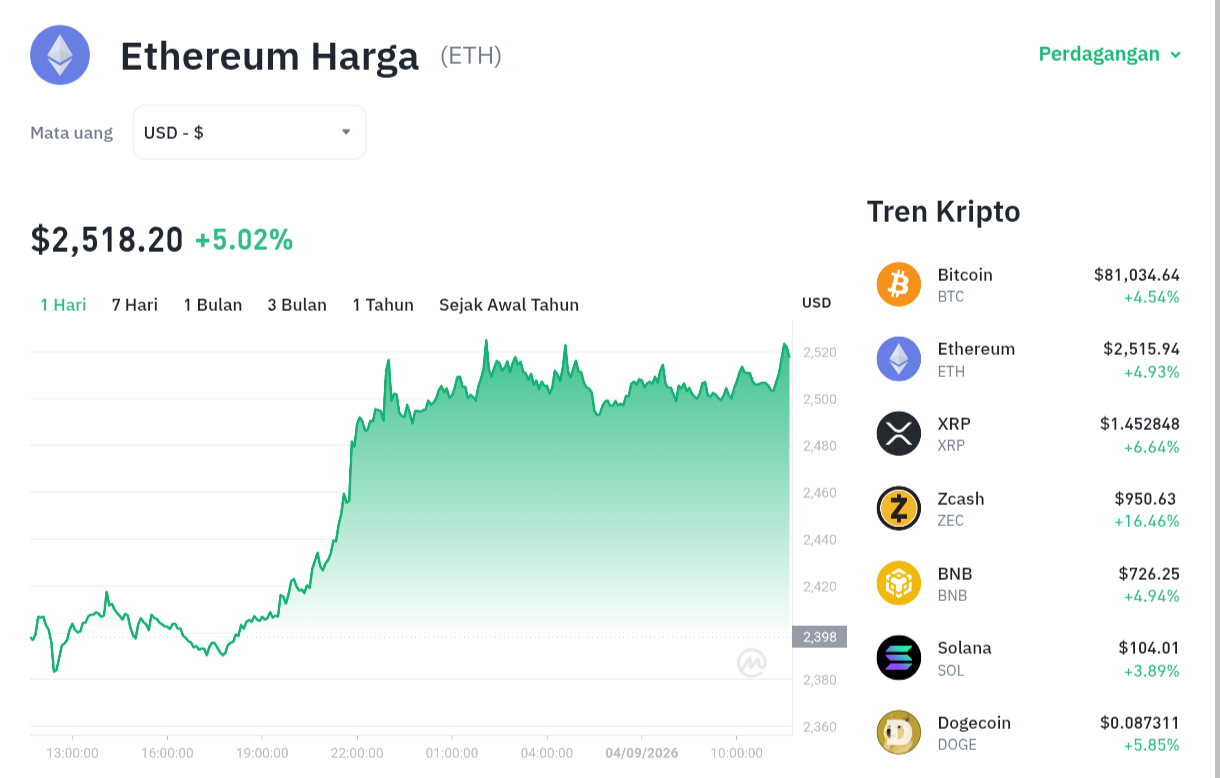
Task: Click the Zcash coin icon
Action: click(898, 508)
